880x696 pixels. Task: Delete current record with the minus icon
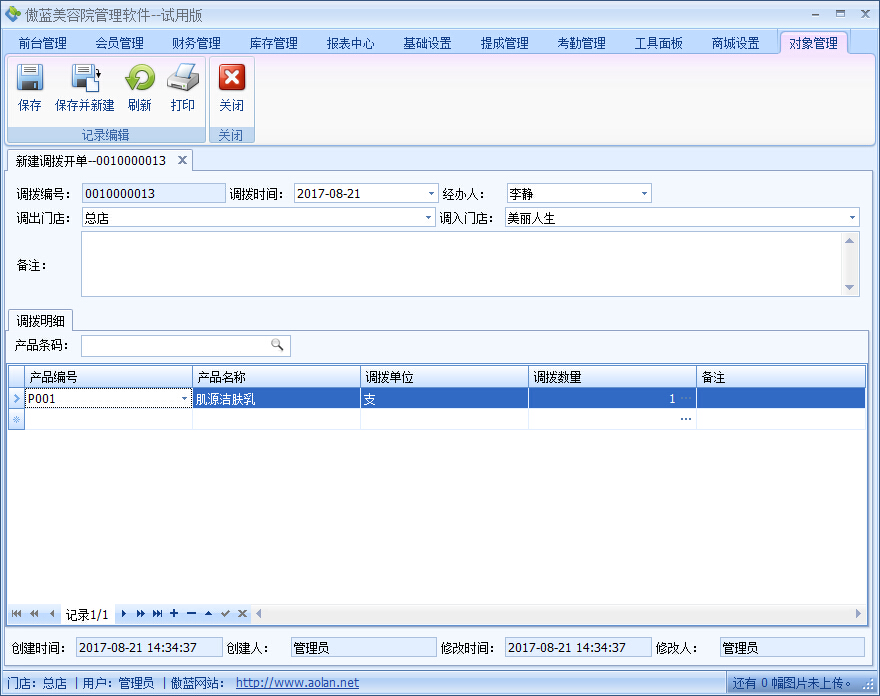coord(190,613)
